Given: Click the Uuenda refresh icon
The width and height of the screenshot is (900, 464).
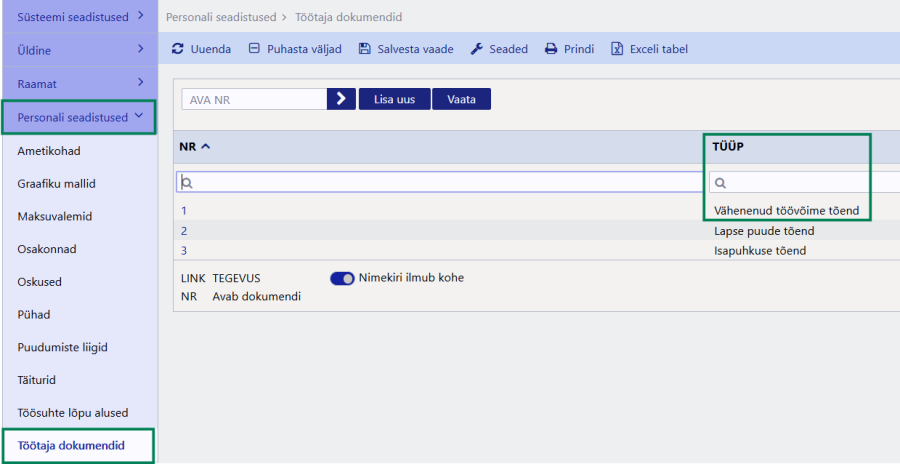Looking at the screenshot, I should click(178, 49).
